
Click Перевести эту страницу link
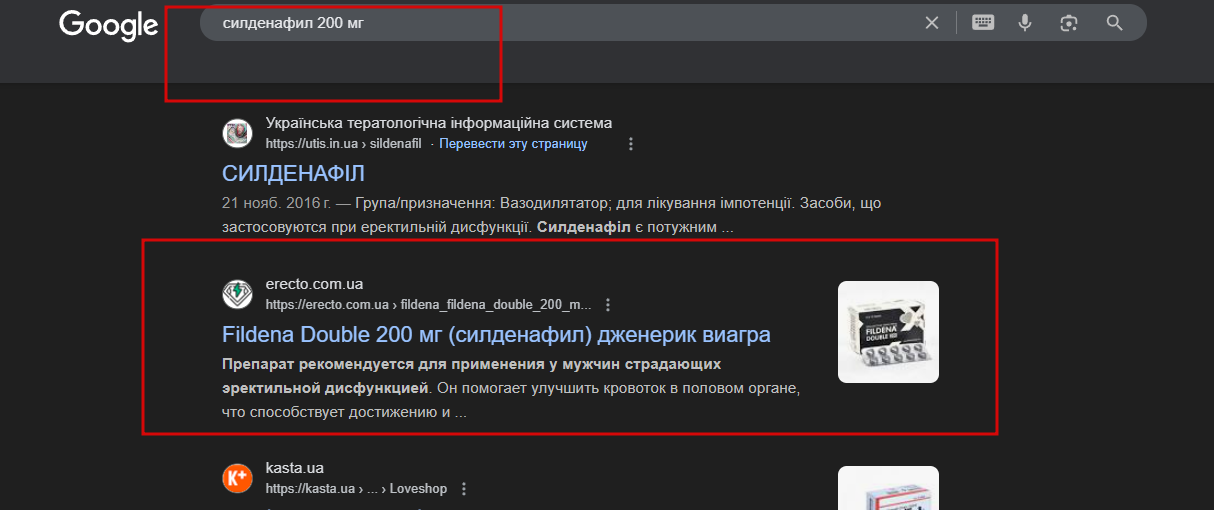coord(514,144)
